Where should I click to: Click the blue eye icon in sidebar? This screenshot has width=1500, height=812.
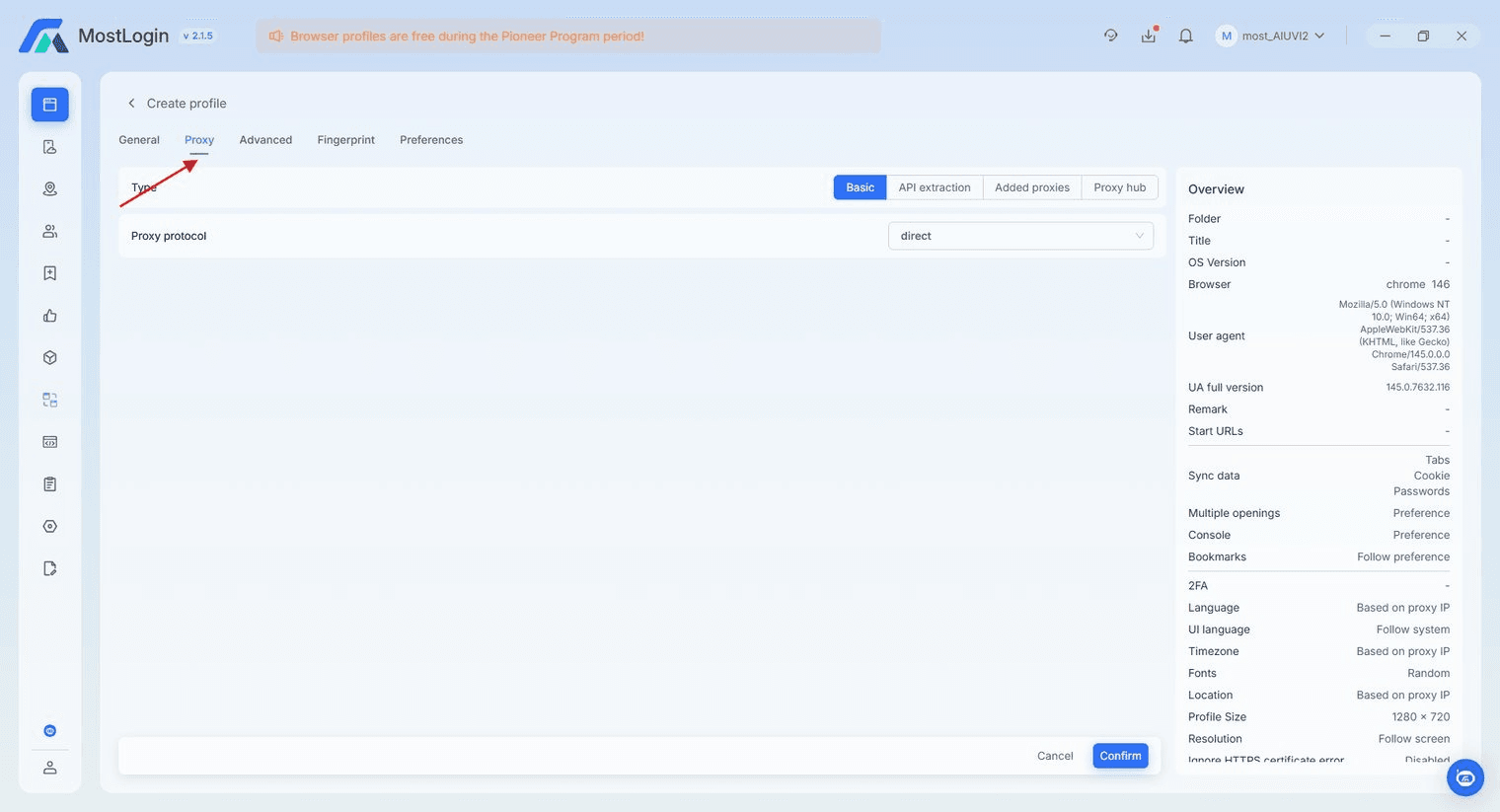coord(49,731)
